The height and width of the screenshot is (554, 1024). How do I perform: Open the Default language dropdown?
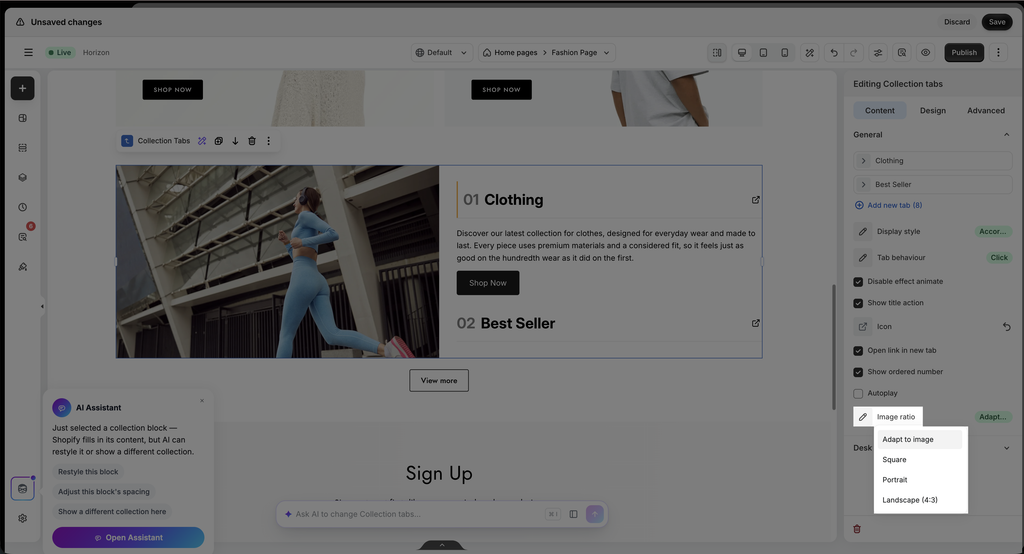pos(442,53)
